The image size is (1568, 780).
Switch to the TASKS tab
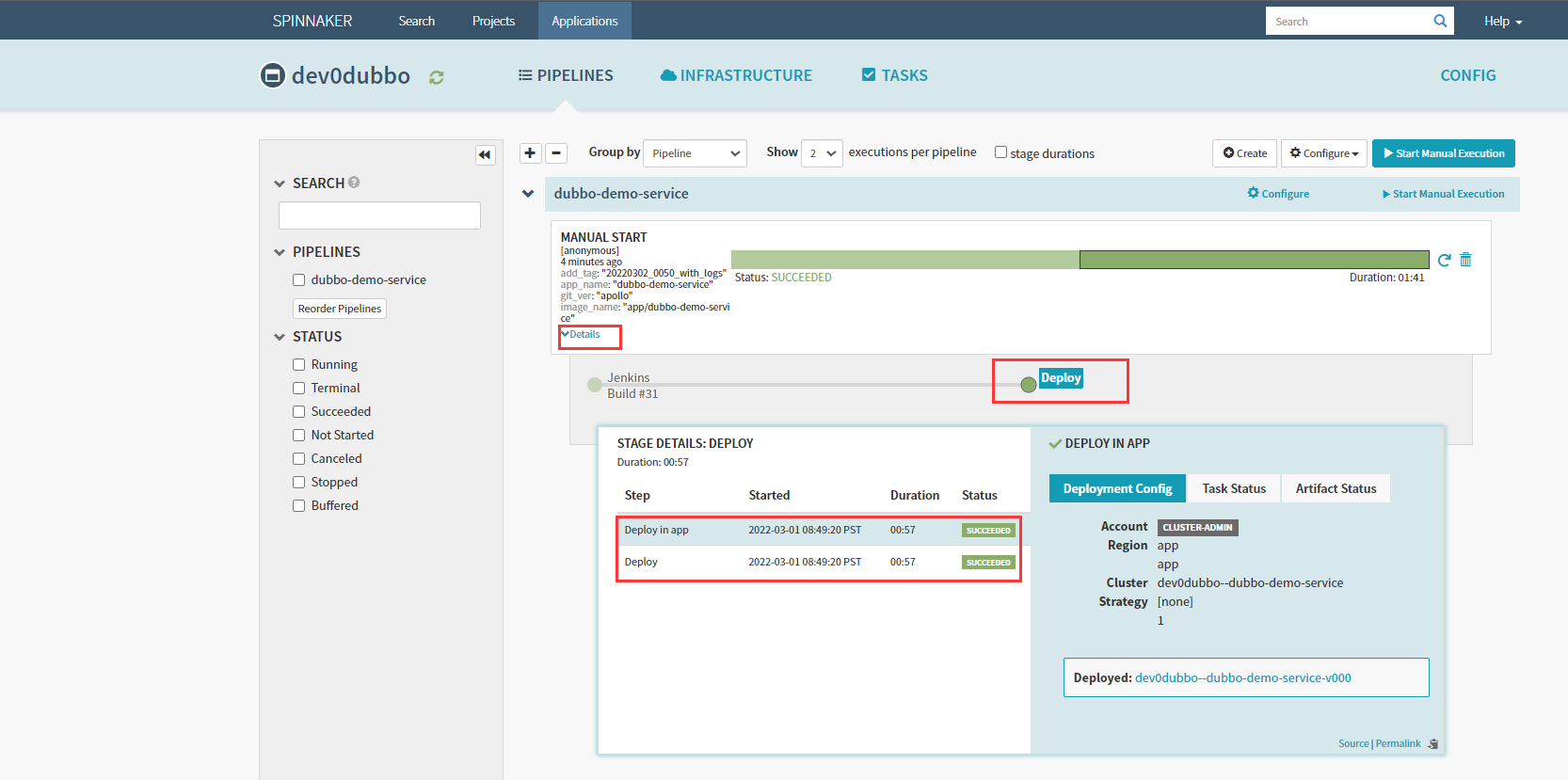click(x=895, y=75)
